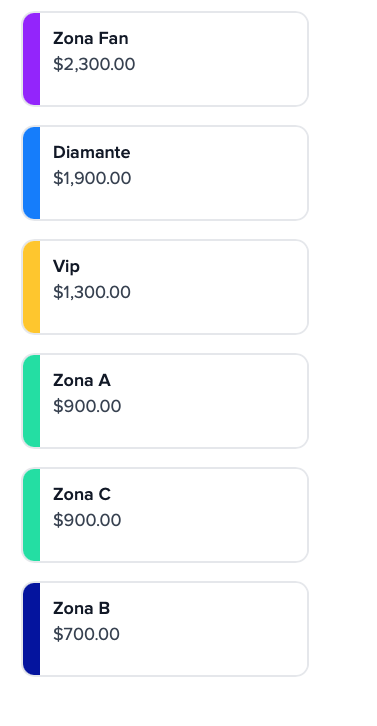Click the $700.00 Zona B price
Viewport: 377px width, 726px height.
(86, 634)
